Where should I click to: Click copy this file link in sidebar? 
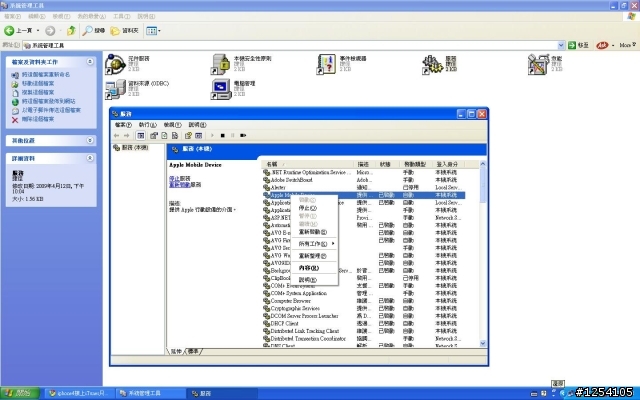(x=38, y=93)
